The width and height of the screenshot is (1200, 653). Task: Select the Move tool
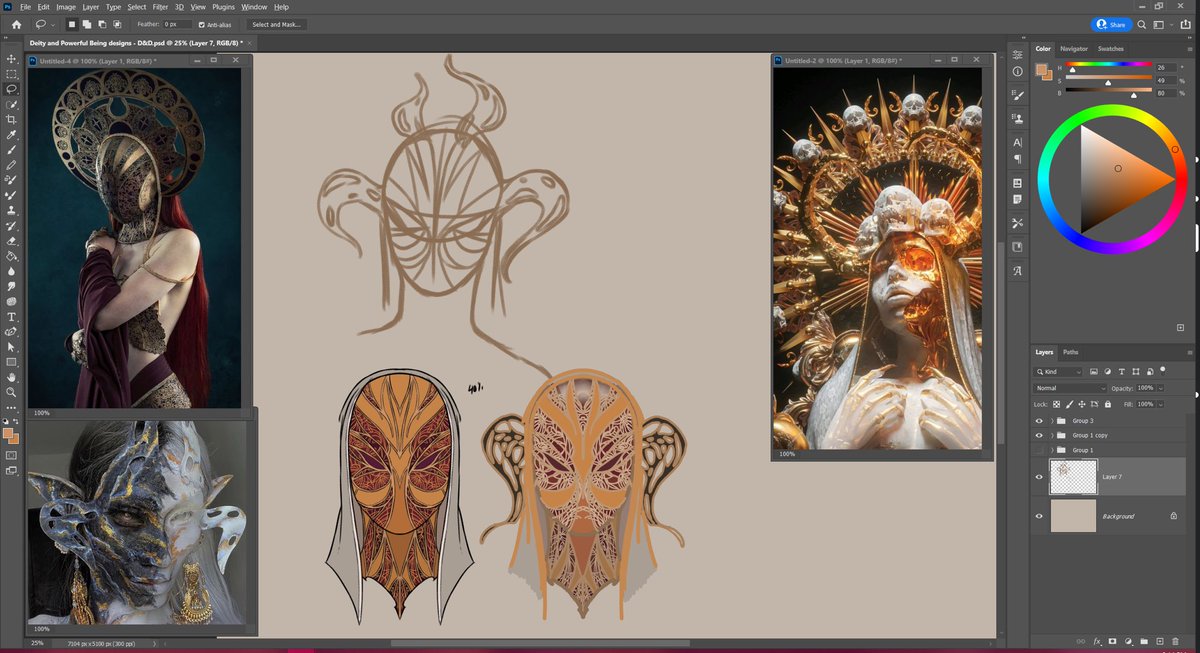tap(11, 59)
